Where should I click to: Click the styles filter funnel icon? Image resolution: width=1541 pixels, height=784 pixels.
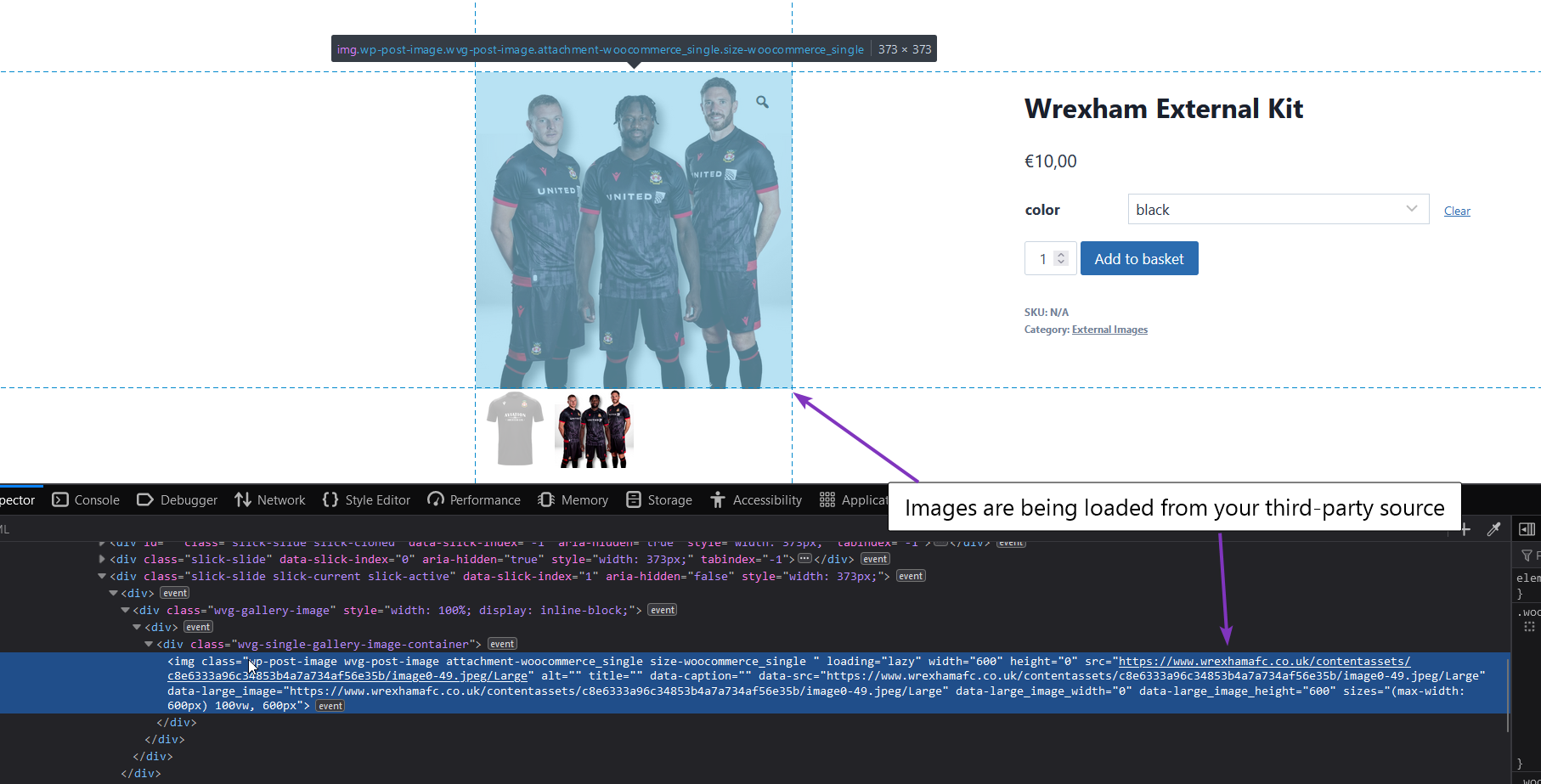pyautogui.click(x=1527, y=556)
